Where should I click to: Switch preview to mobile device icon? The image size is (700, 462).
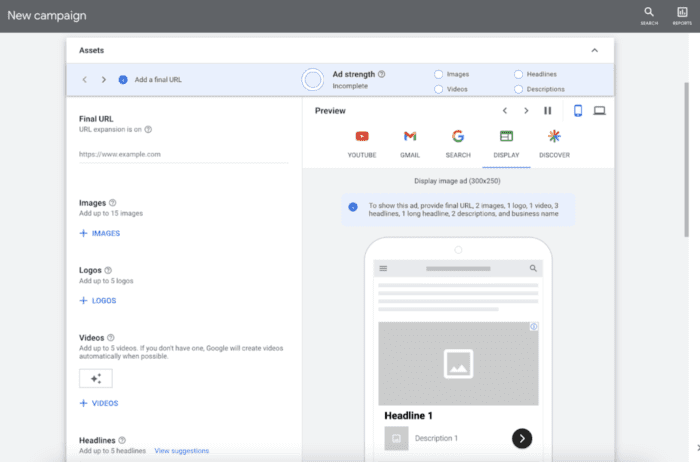click(x=578, y=110)
